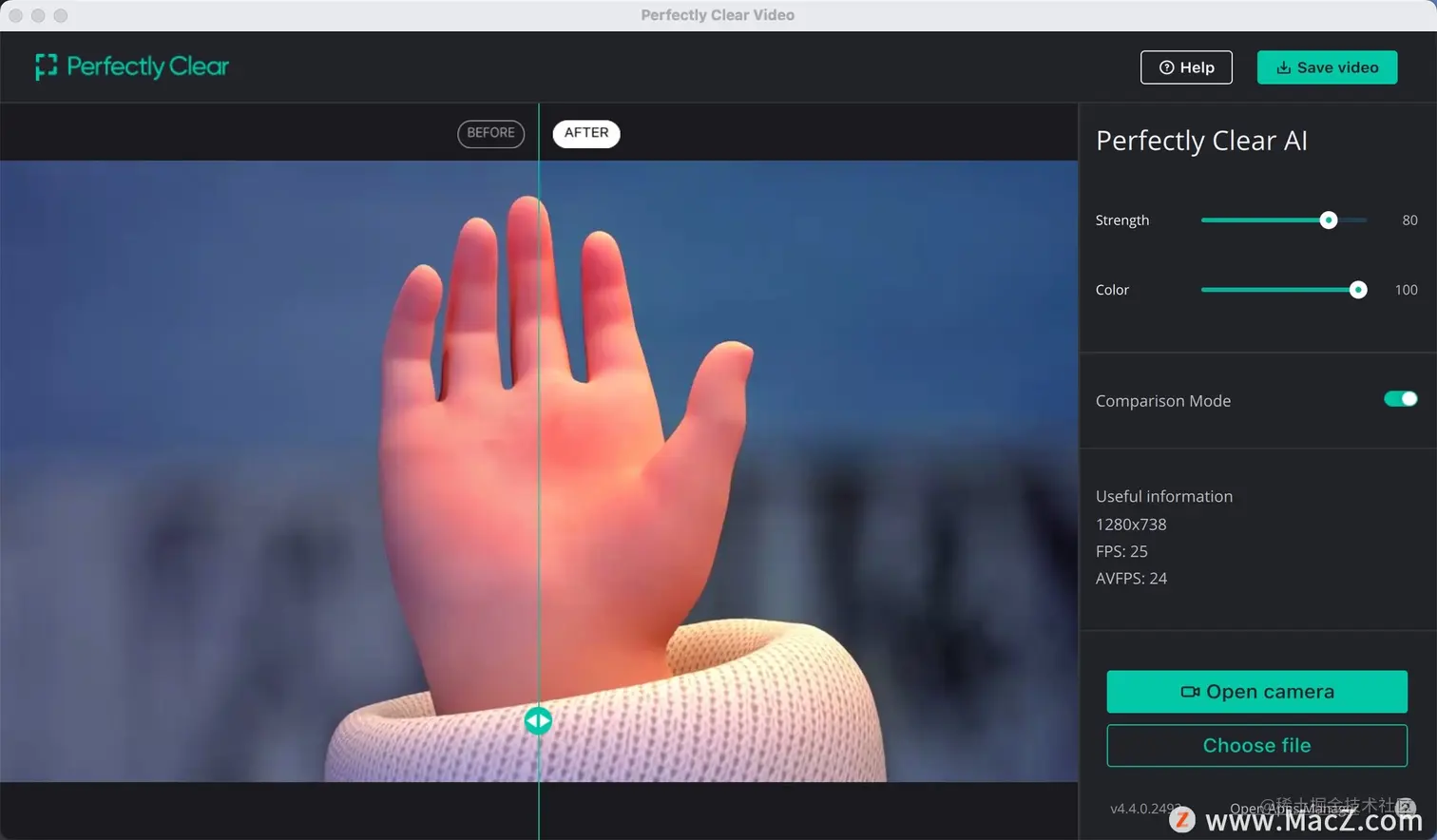Click the Color slider handle
1437x840 pixels.
[x=1358, y=290]
